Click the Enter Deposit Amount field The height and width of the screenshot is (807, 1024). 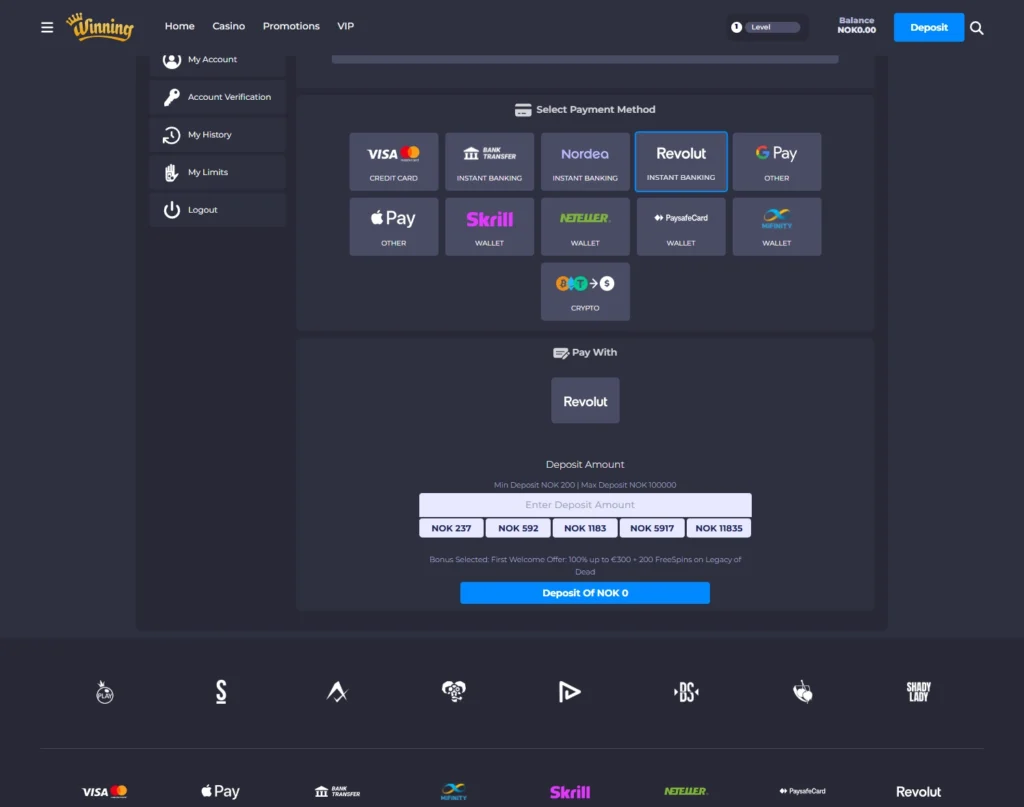pyautogui.click(x=585, y=505)
